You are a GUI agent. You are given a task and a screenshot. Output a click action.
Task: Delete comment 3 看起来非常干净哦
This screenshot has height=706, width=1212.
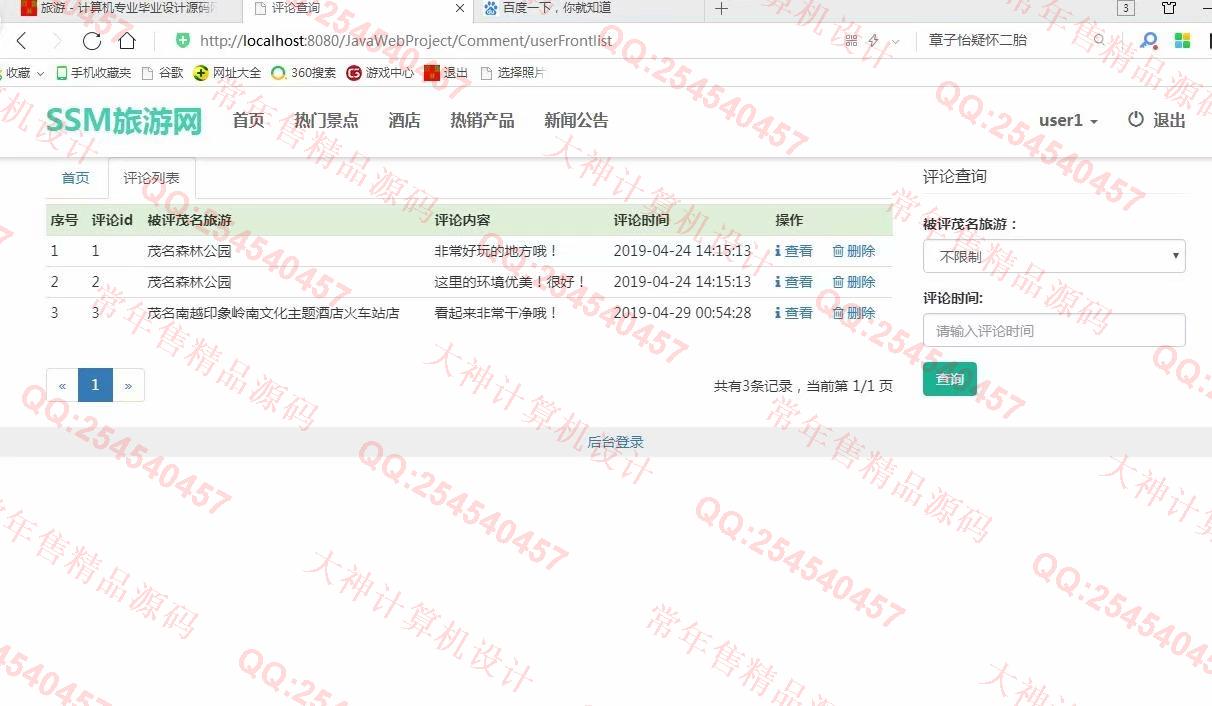(x=854, y=313)
